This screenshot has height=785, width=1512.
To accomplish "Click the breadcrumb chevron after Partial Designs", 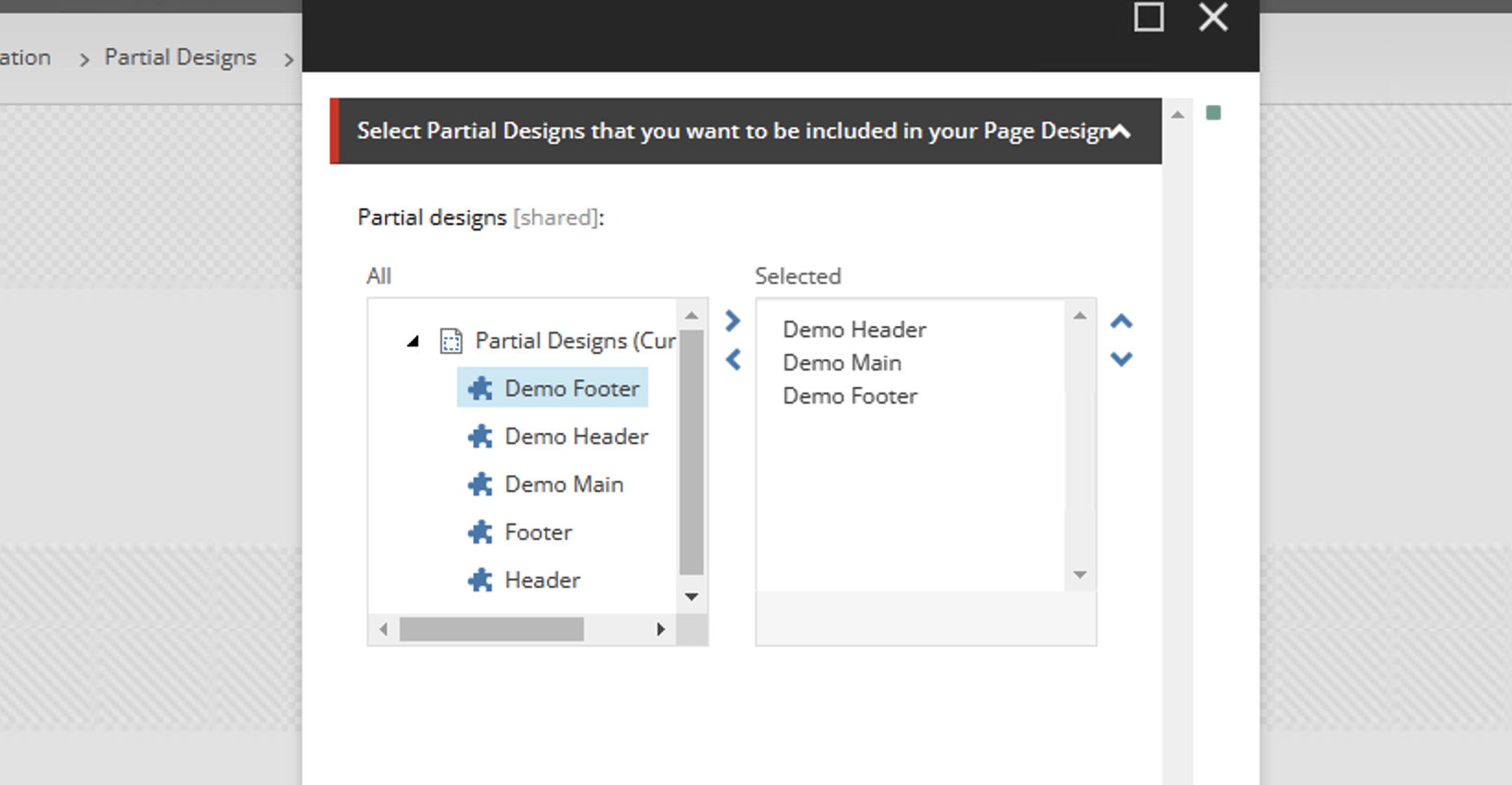I will pyautogui.click(x=289, y=60).
